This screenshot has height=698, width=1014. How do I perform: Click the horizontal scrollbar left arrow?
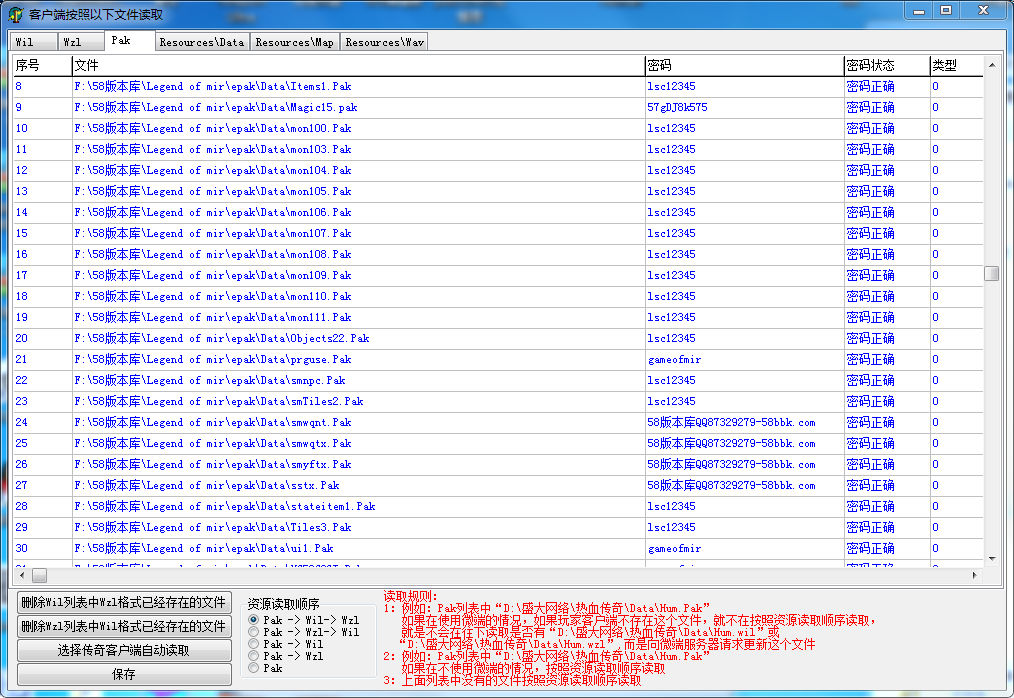(x=21, y=576)
